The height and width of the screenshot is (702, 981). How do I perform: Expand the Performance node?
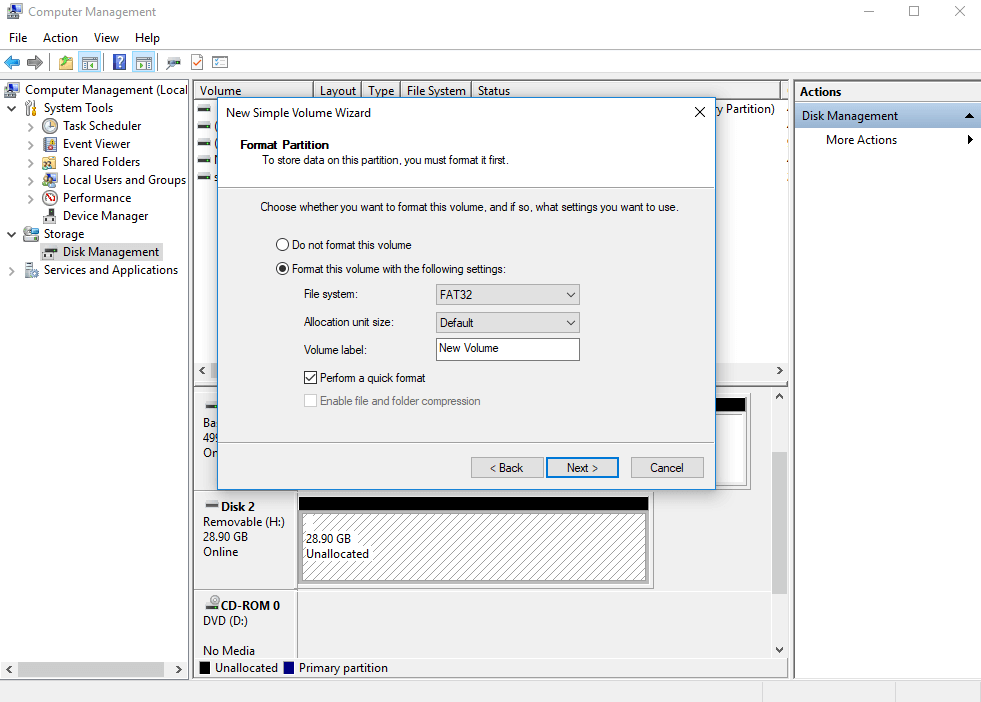point(31,199)
